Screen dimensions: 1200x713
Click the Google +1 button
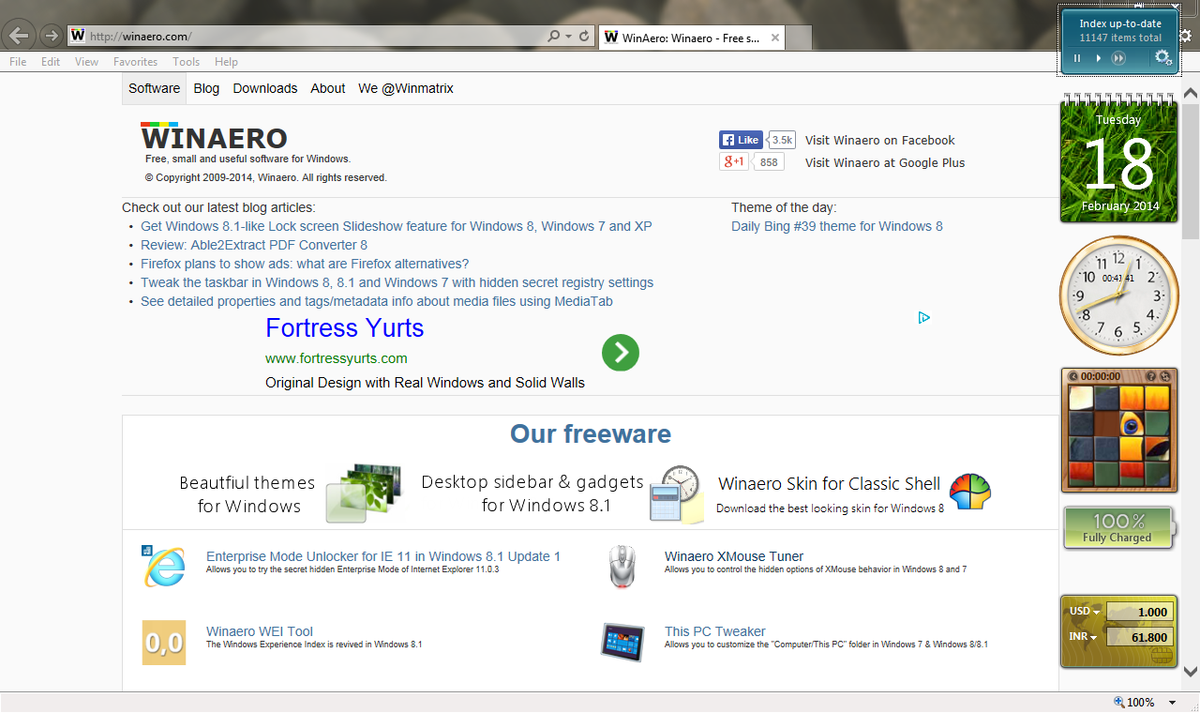pos(734,162)
